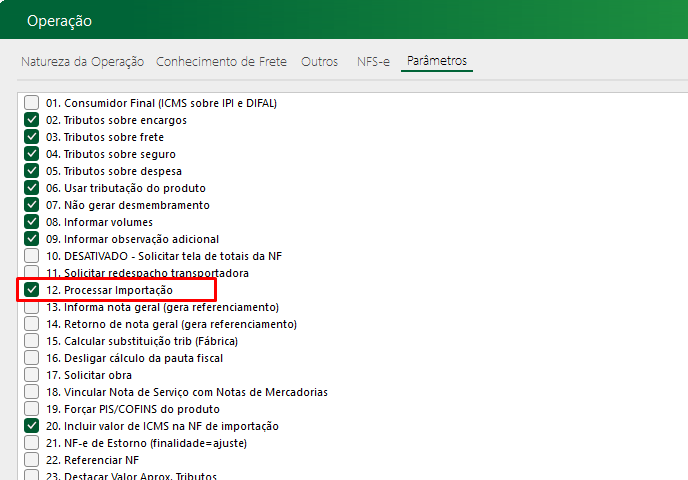The height and width of the screenshot is (480, 688).
Task: Uncheck Processar Importação parameter
Action: click(32, 290)
